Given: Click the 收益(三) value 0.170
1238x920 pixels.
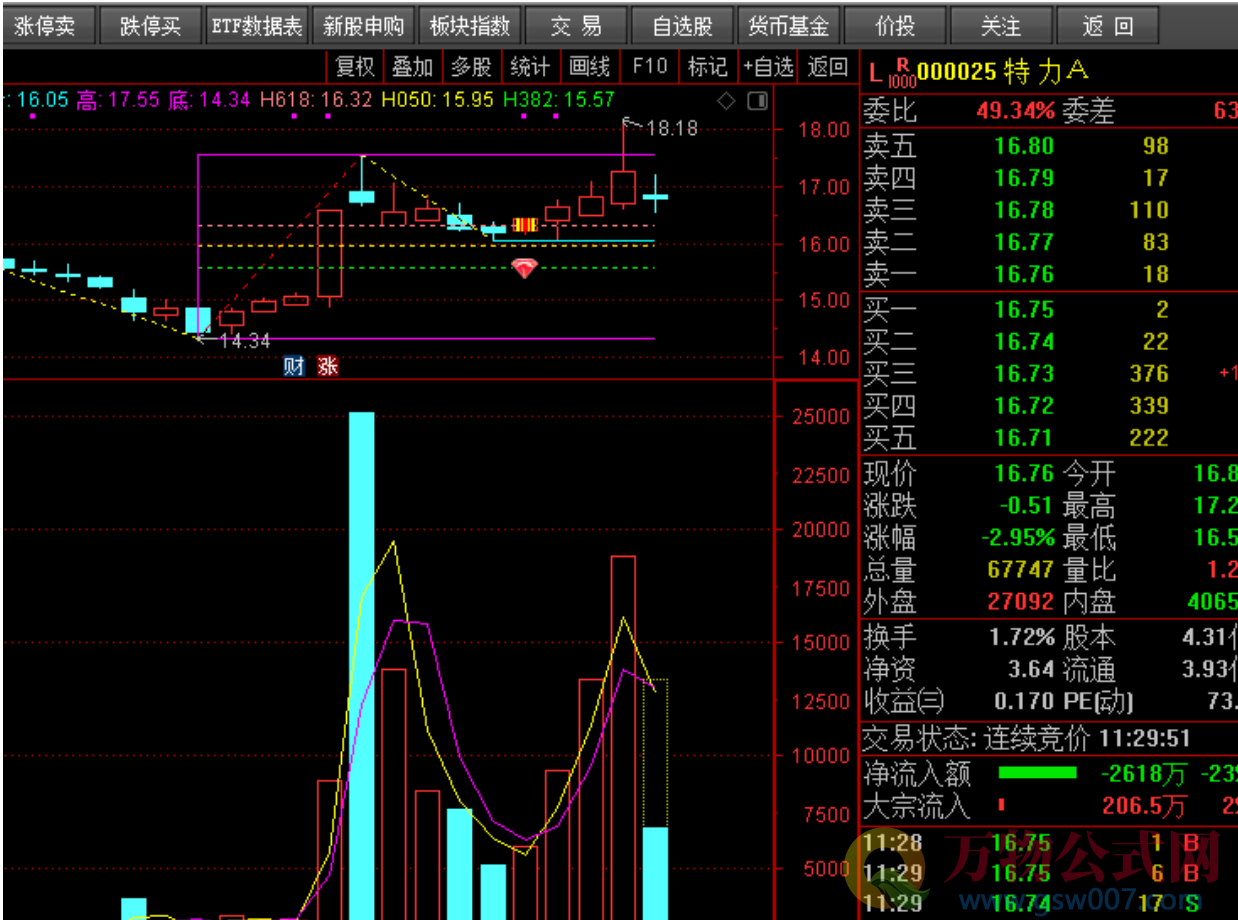Looking at the screenshot, I should point(1024,701).
